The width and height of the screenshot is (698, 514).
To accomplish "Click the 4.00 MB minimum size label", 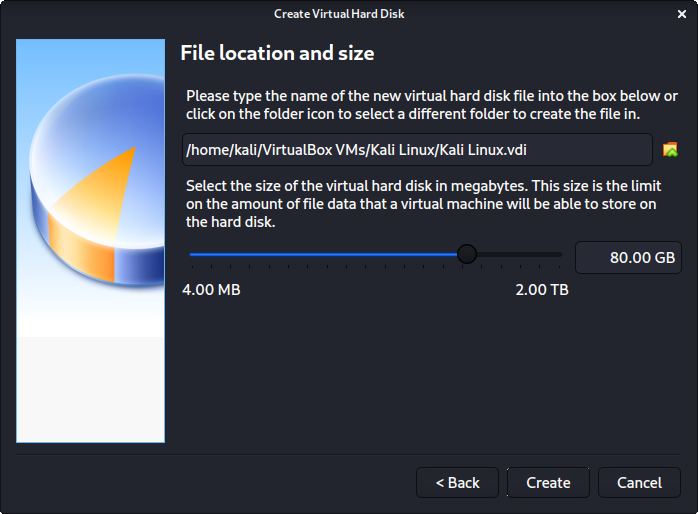I will coord(211,290).
